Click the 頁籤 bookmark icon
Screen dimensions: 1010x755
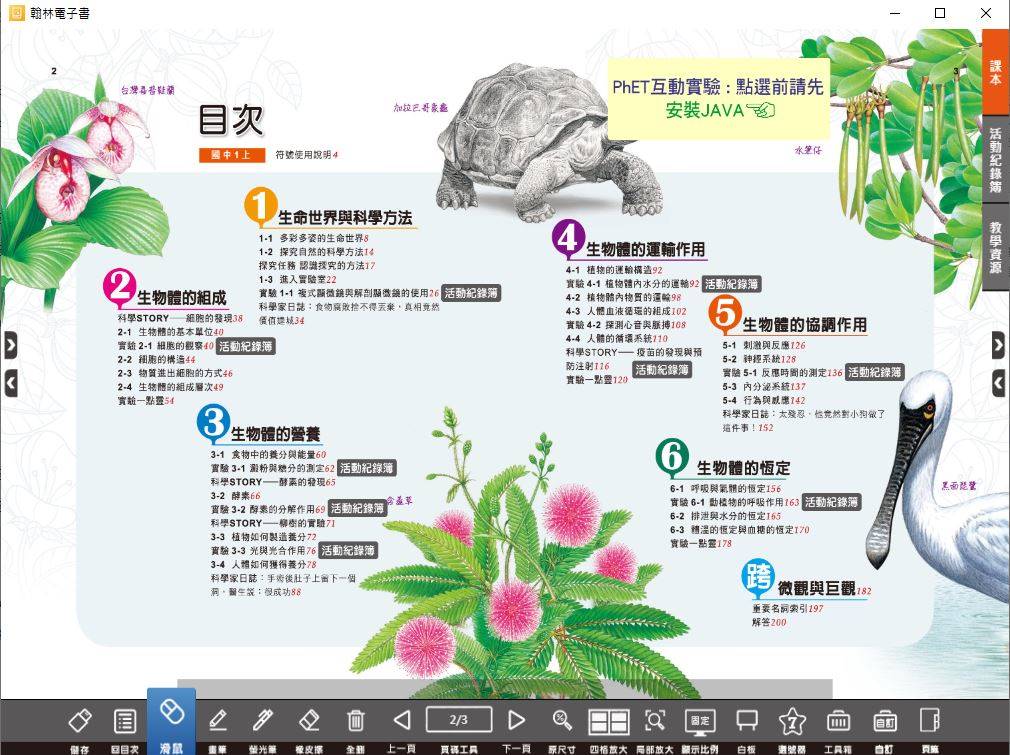pyautogui.click(x=930, y=720)
